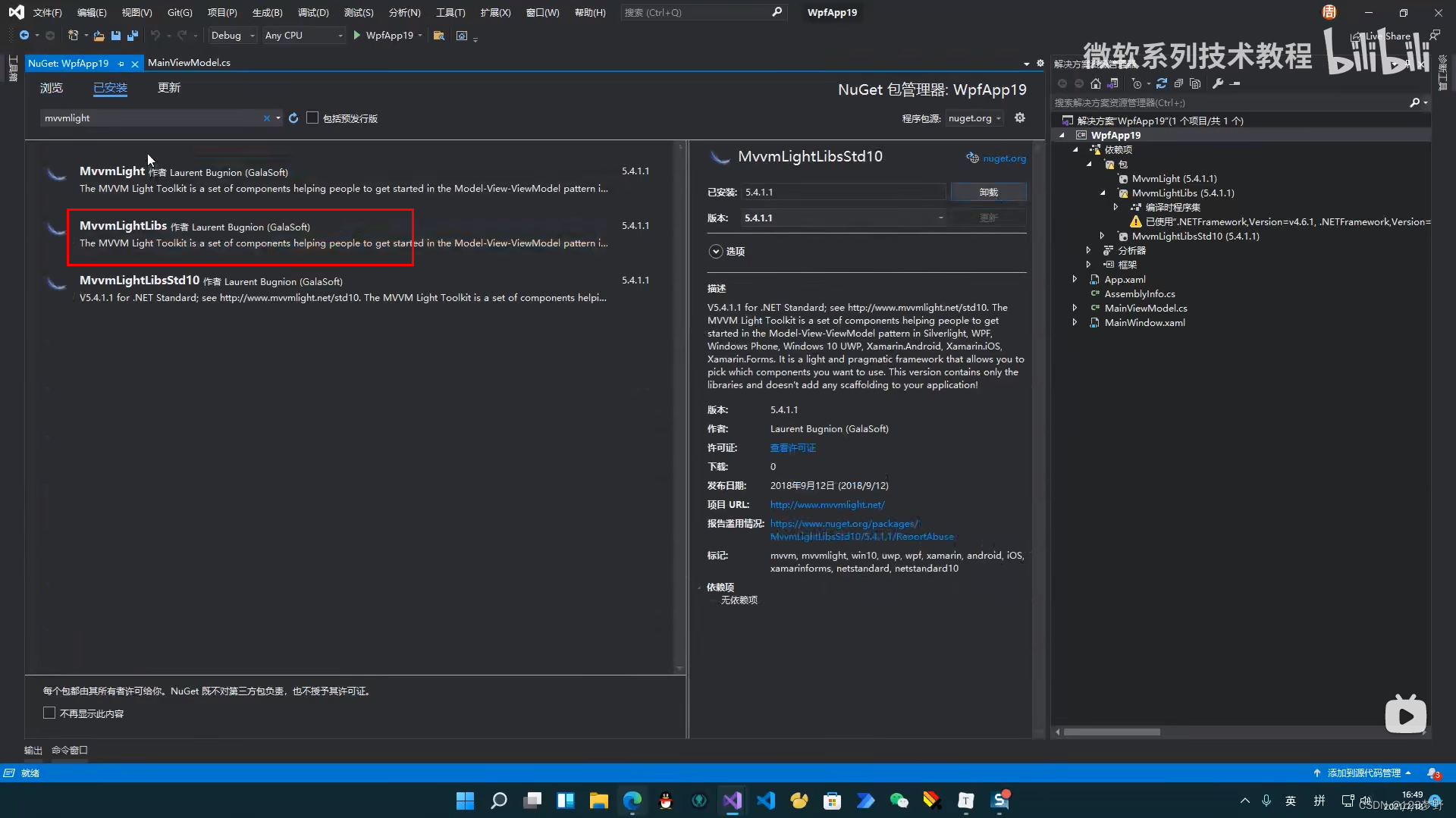1456x818 pixels.
Task: Open taskbar search icon
Action: point(498,801)
